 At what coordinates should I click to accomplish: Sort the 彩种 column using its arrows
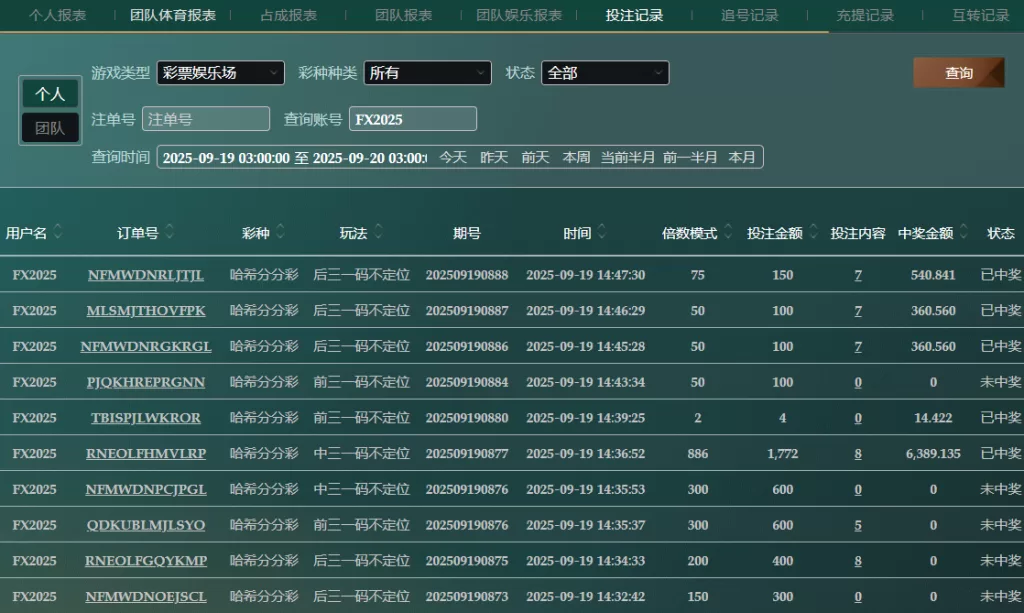pyautogui.click(x=281, y=233)
